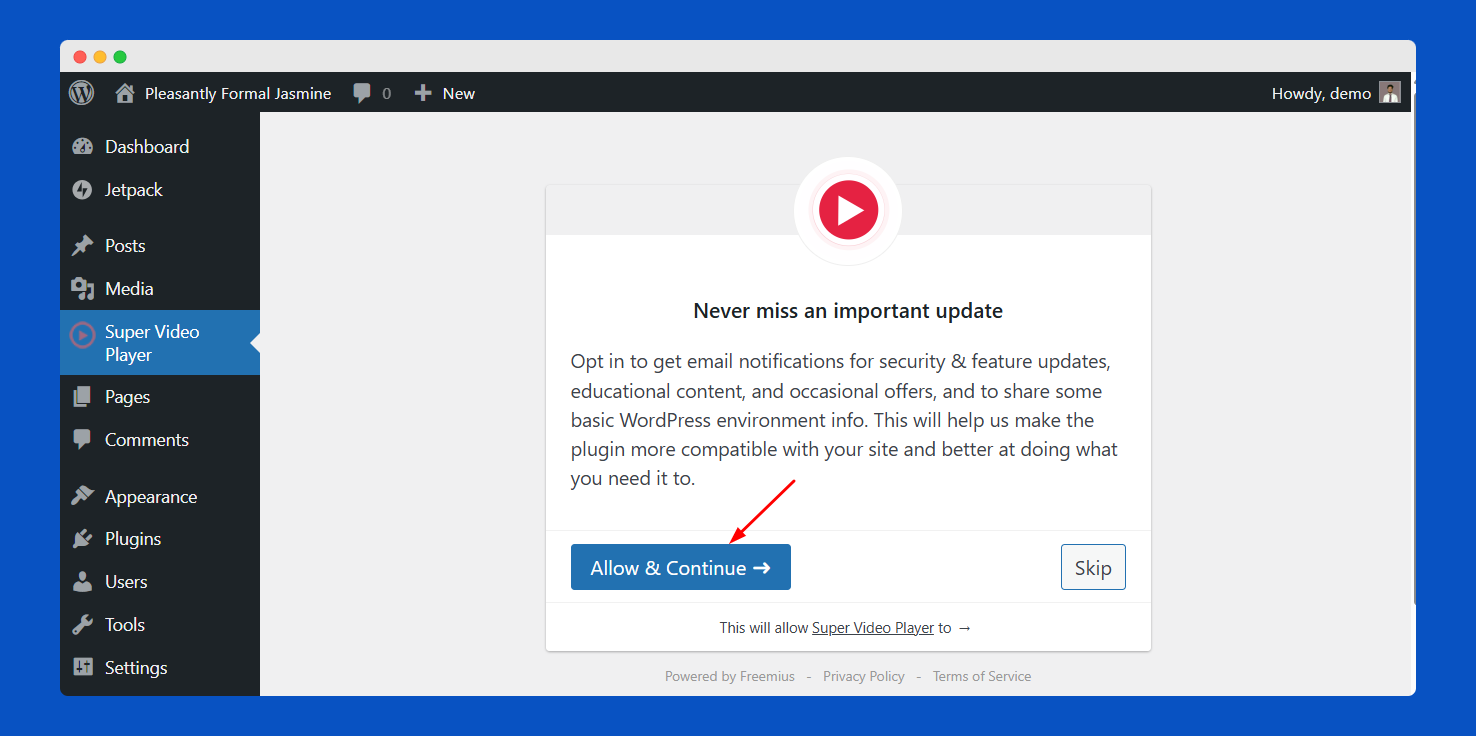
Task: Open the Privacy Policy link
Action: tap(863, 677)
